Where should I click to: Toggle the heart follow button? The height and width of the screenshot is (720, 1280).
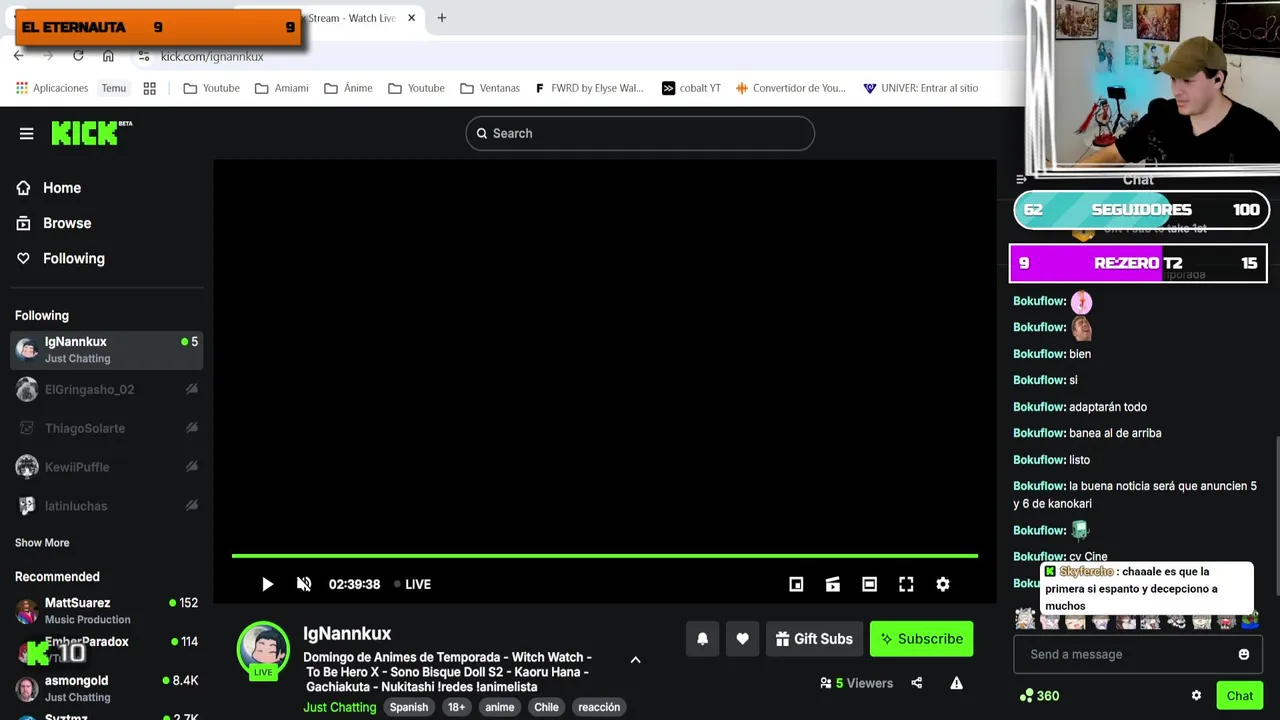742,639
